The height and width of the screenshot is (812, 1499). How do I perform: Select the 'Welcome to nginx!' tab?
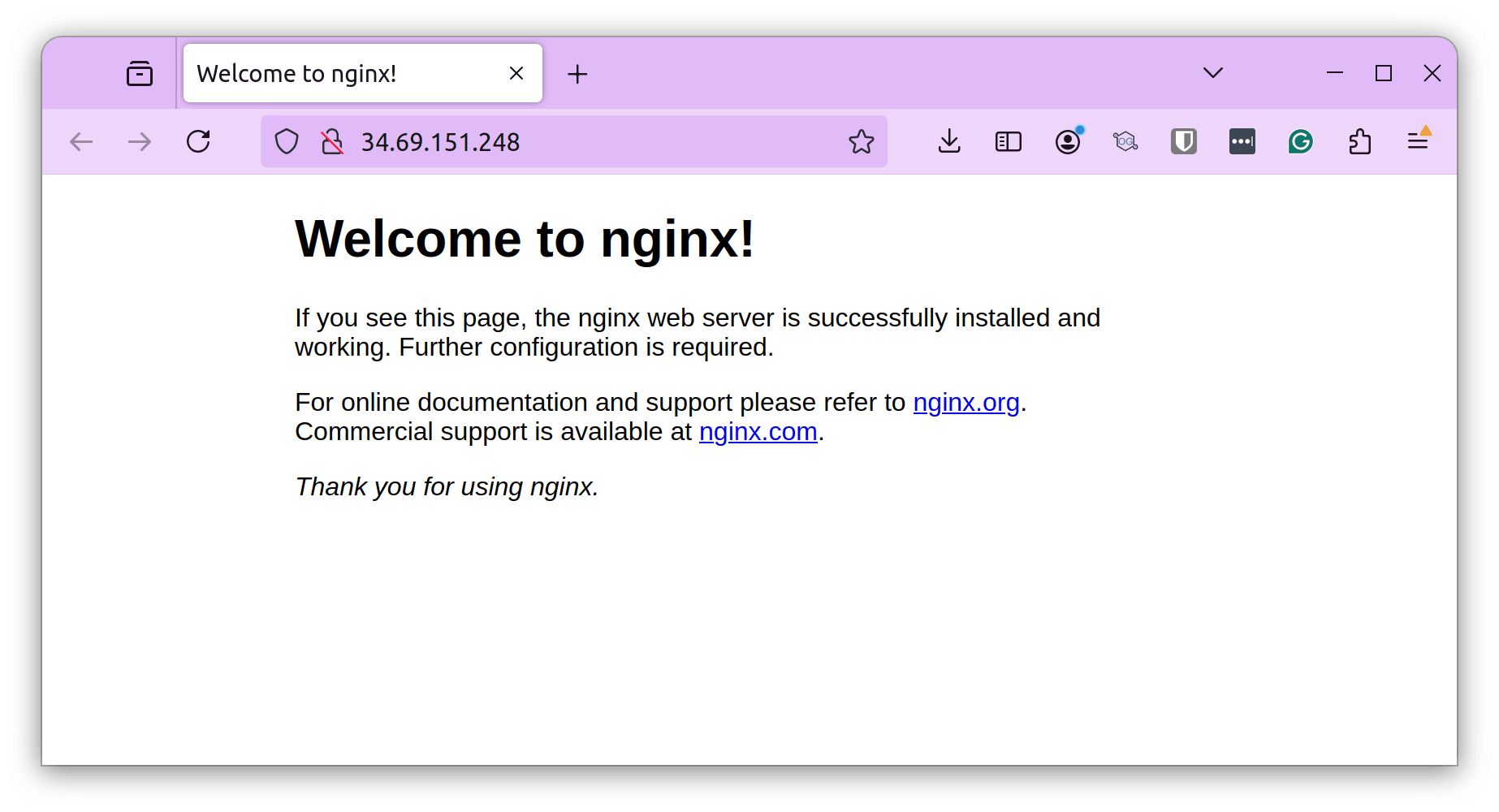[363, 73]
